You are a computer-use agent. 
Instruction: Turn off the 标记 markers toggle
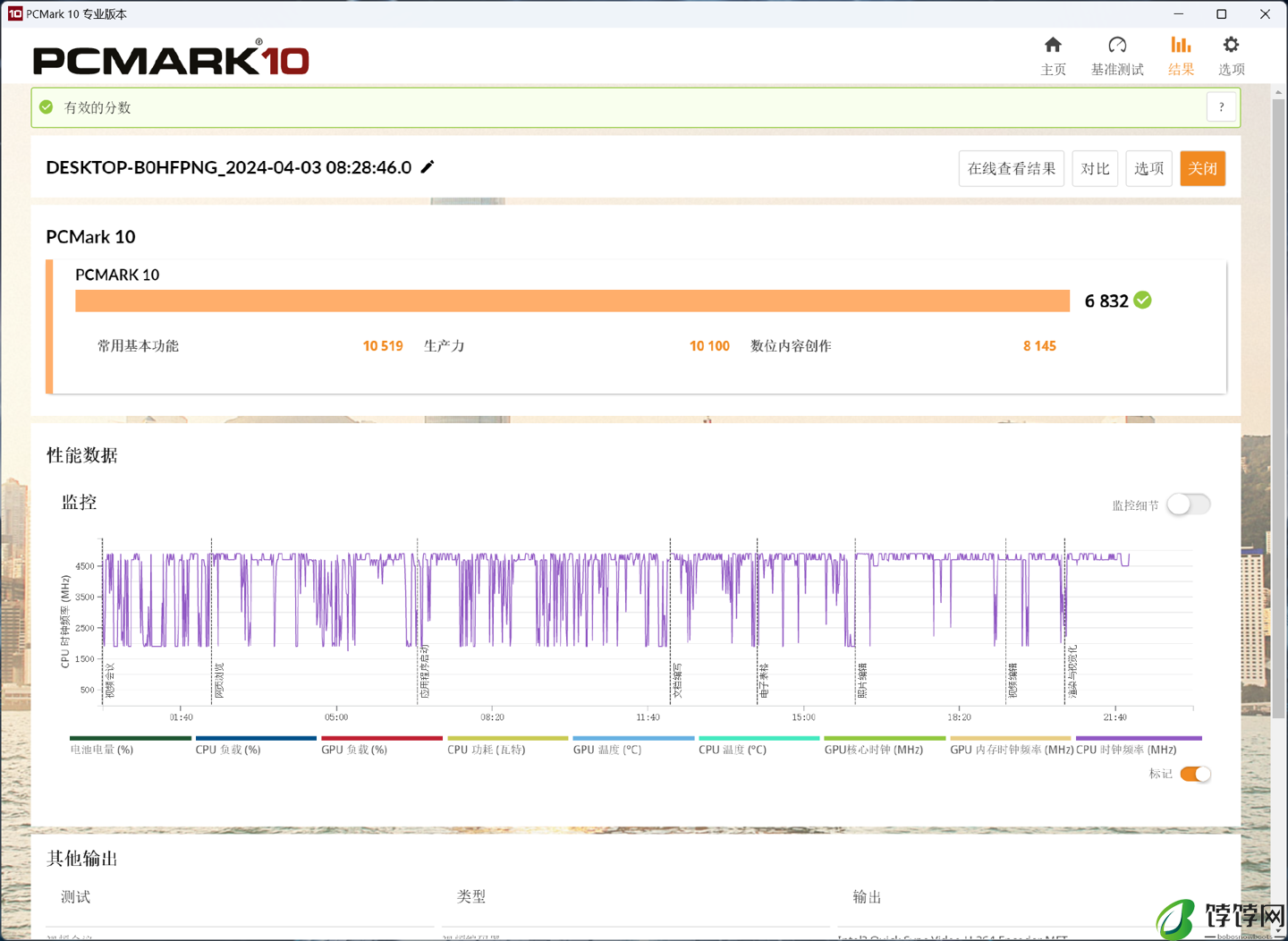point(1195,774)
